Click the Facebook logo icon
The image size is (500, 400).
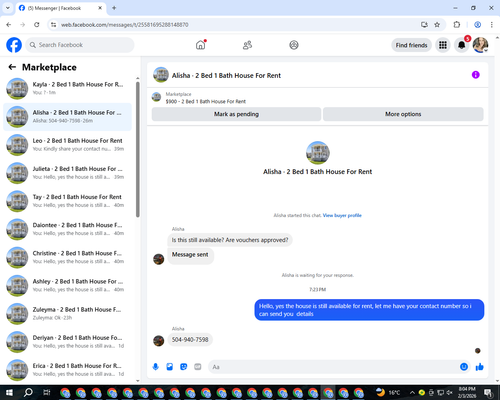(x=14, y=45)
